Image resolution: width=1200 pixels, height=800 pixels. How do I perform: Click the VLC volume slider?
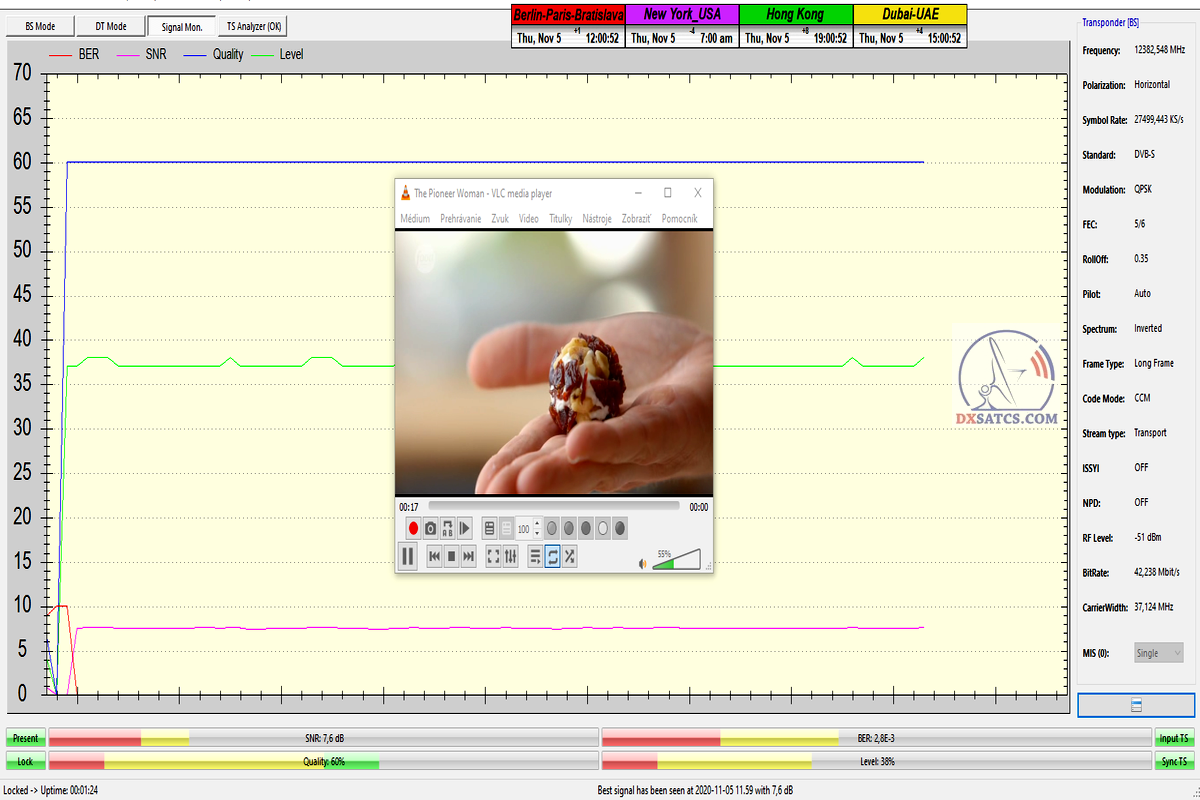tap(678, 561)
